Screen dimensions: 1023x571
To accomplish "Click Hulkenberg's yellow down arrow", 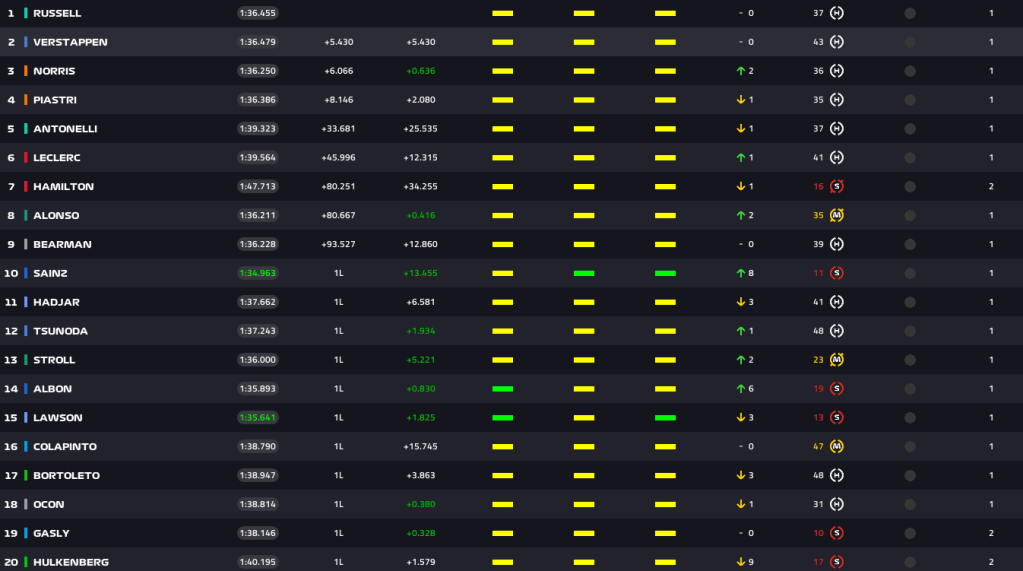I will (741, 562).
